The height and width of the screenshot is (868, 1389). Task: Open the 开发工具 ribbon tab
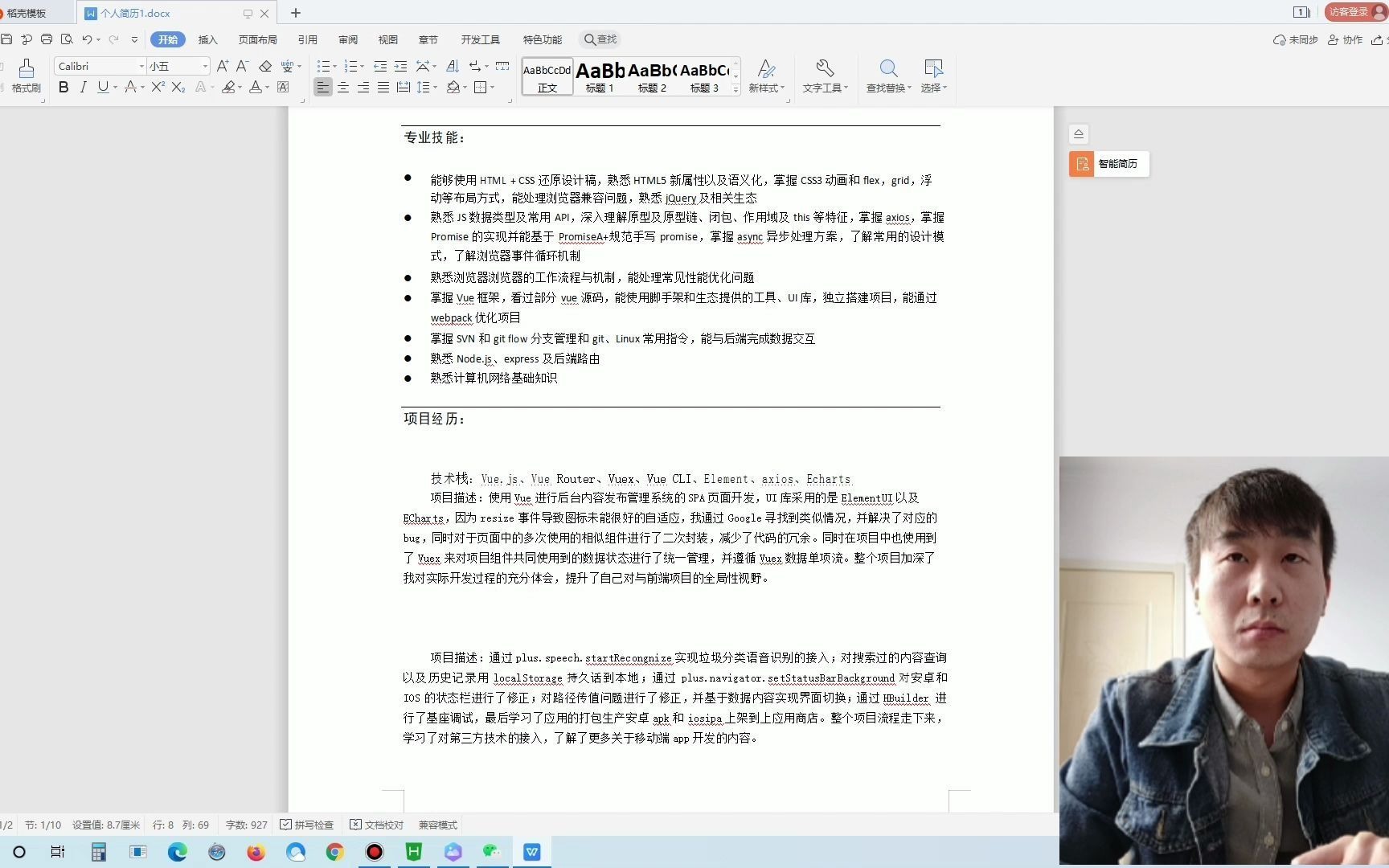coord(480,39)
